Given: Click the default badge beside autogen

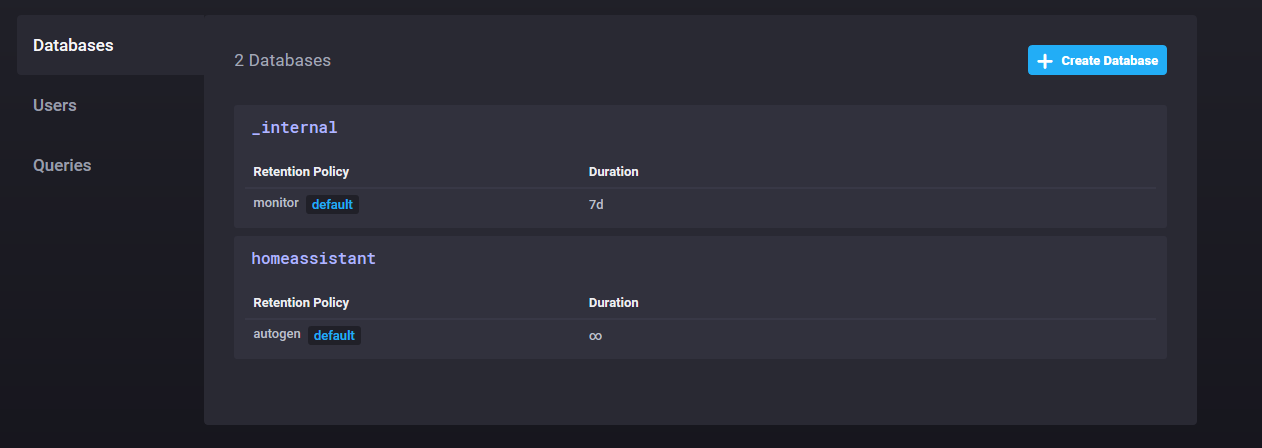Looking at the screenshot, I should 334,335.
